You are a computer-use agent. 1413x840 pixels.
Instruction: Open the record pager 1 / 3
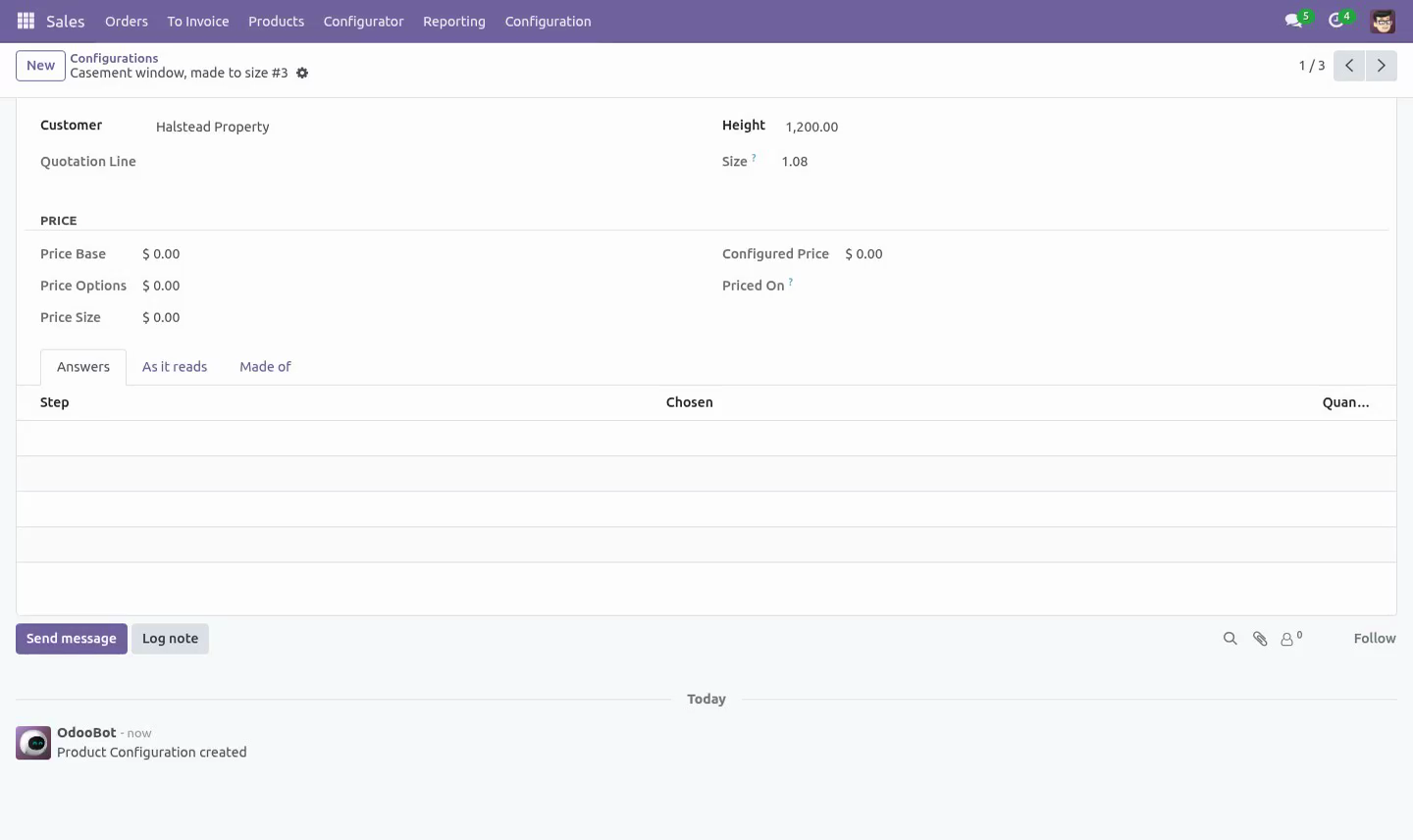click(x=1312, y=66)
